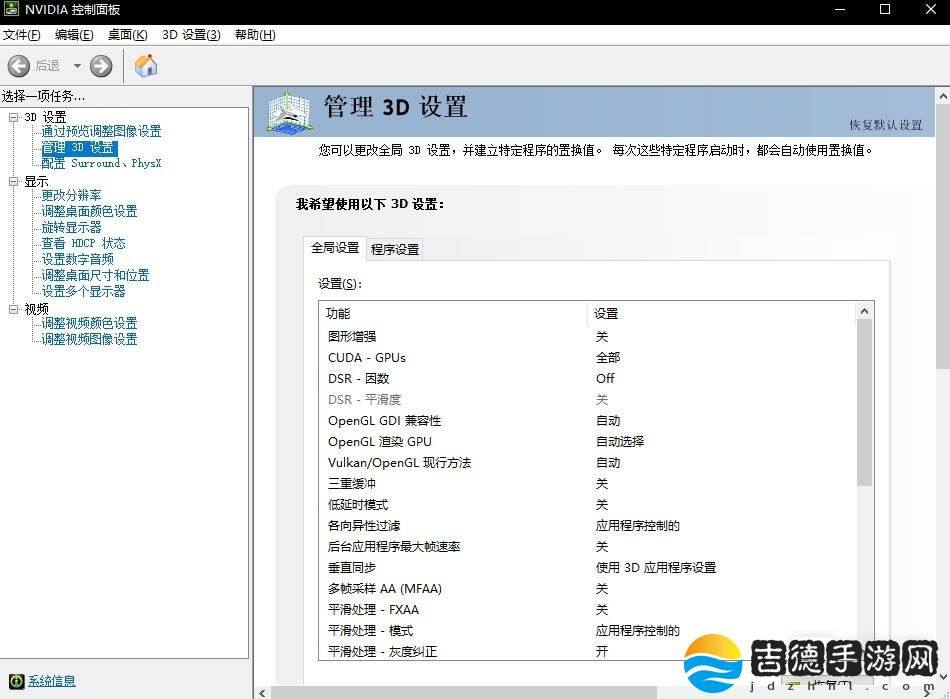Switch to the 程序设置 tab
Screen dimensions: 950x699
395,249
